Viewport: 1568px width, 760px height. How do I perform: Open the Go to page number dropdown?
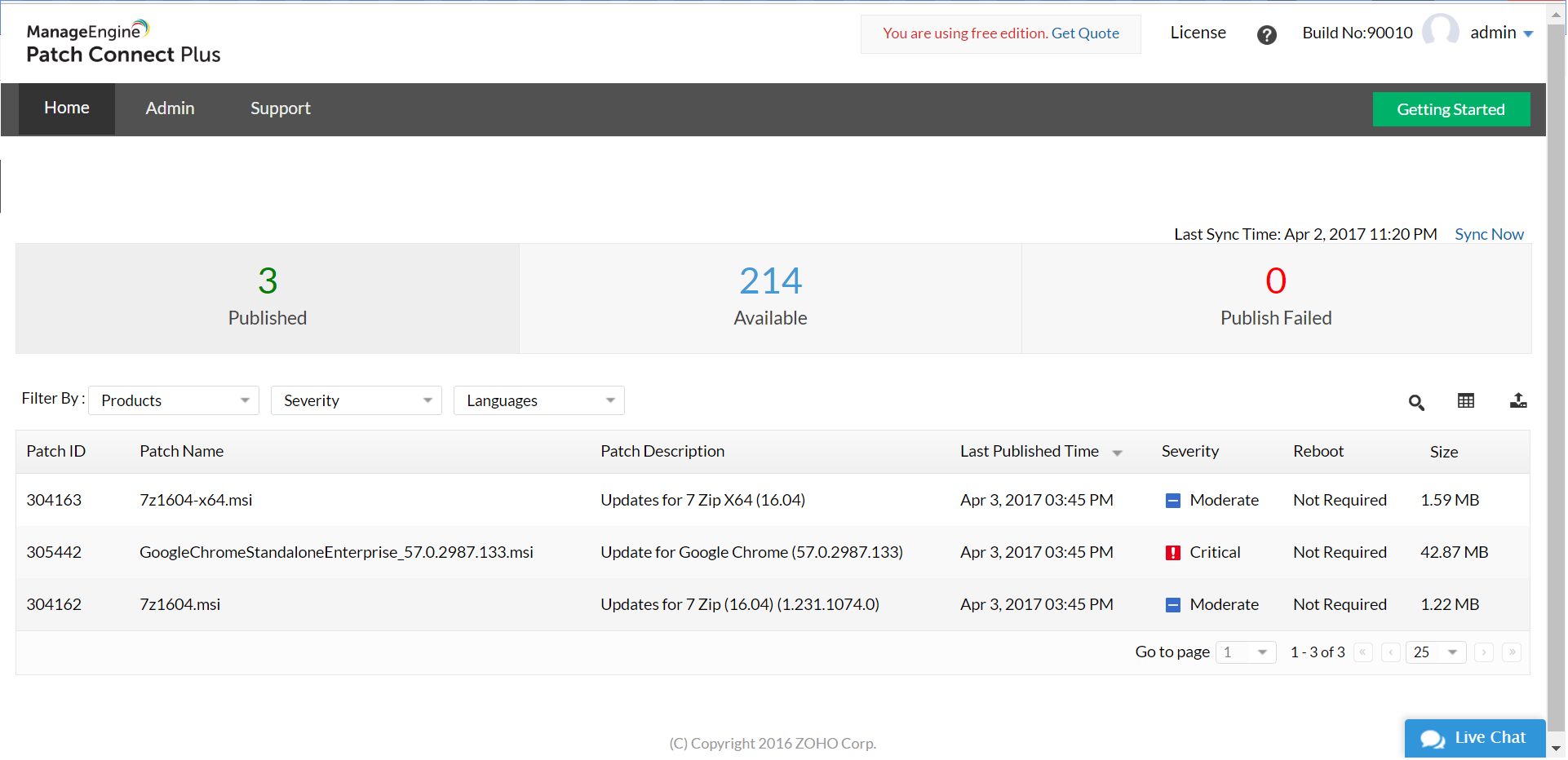tap(1247, 653)
